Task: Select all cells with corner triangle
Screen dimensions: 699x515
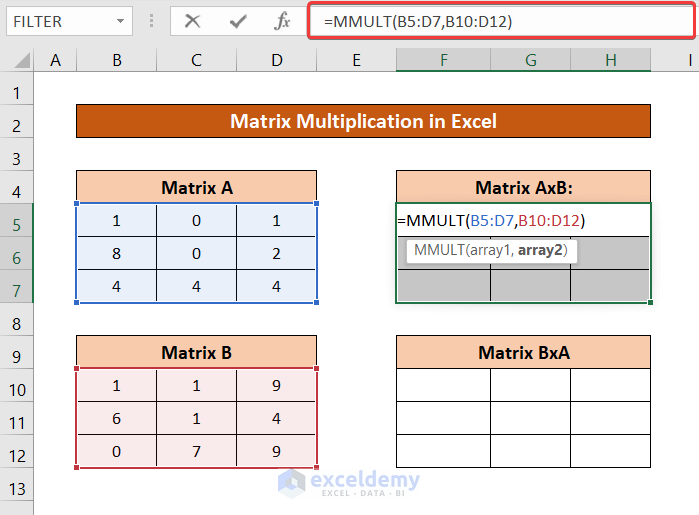Action: point(21,60)
